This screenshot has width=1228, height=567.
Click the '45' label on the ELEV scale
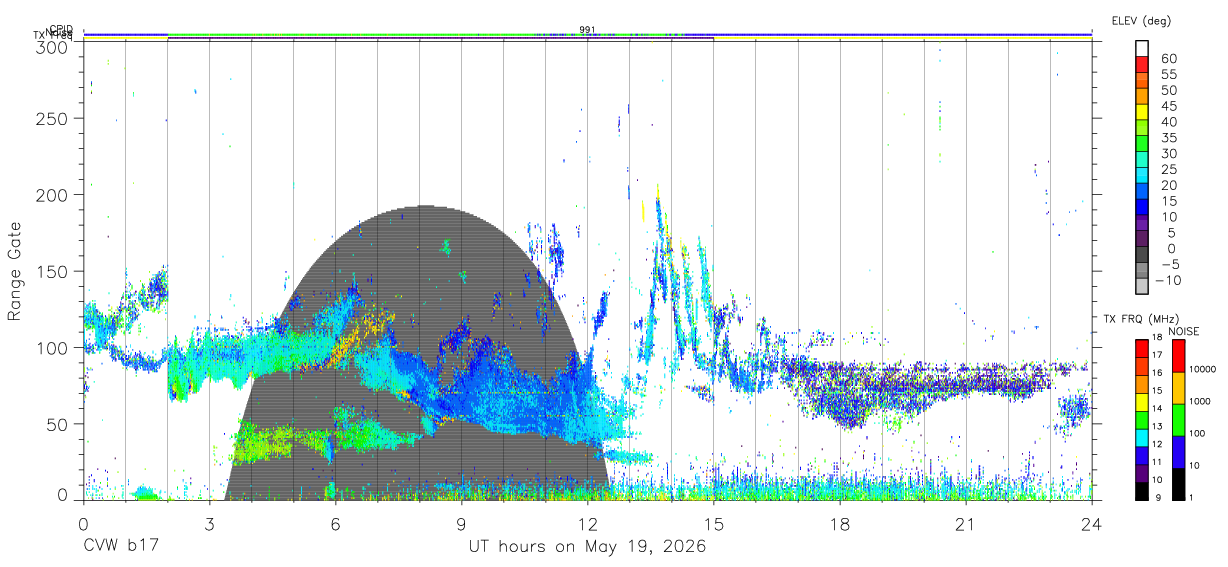1168,106
